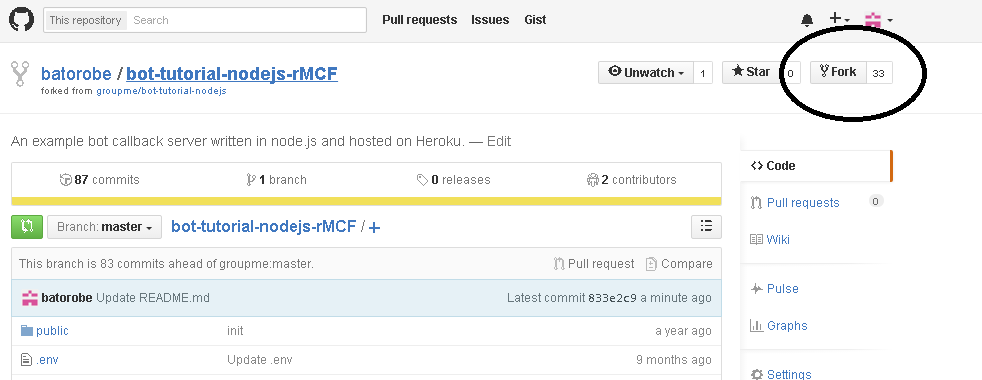Open the plus create-new dropdown
The height and width of the screenshot is (380, 982).
[x=839, y=19]
